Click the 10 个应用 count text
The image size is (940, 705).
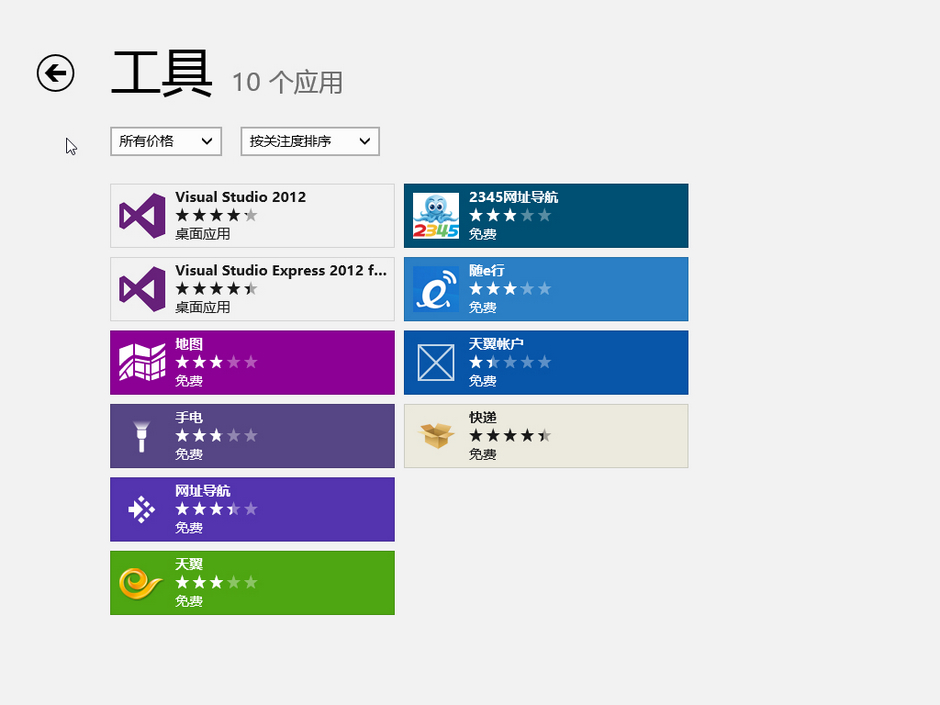pos(287,83)
